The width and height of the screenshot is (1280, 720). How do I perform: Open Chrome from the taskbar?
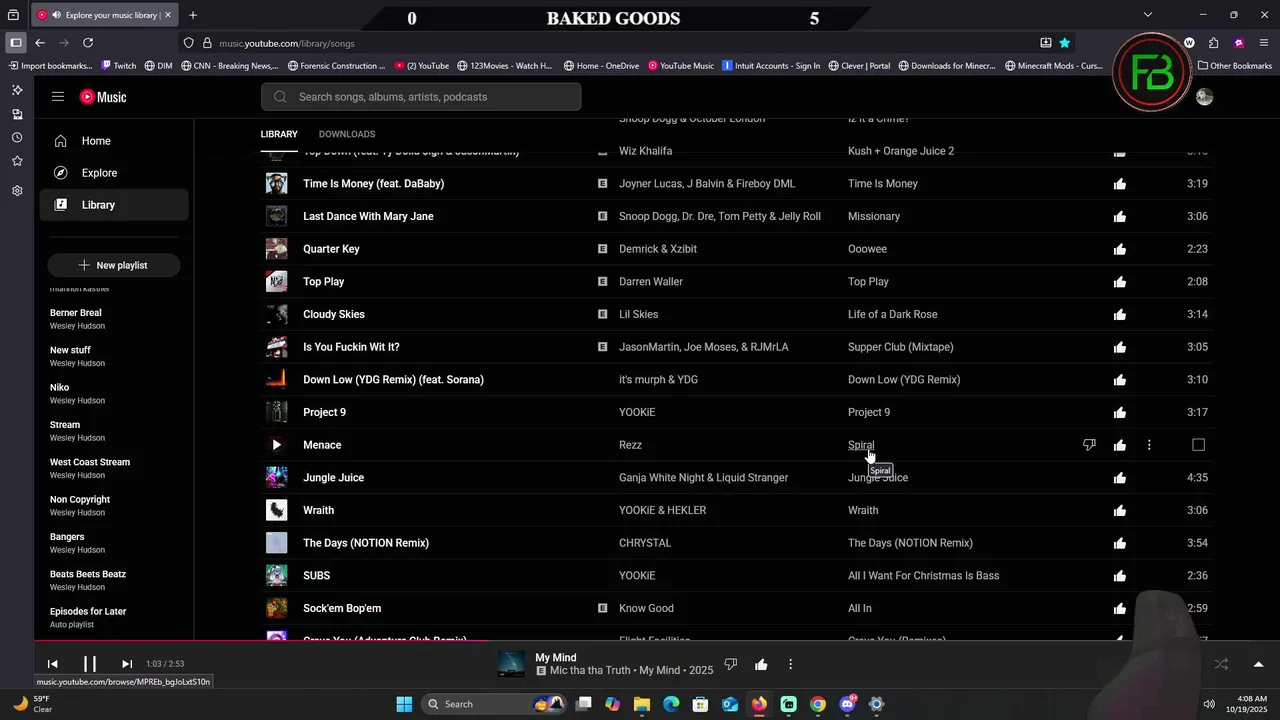tap(818, 704)
